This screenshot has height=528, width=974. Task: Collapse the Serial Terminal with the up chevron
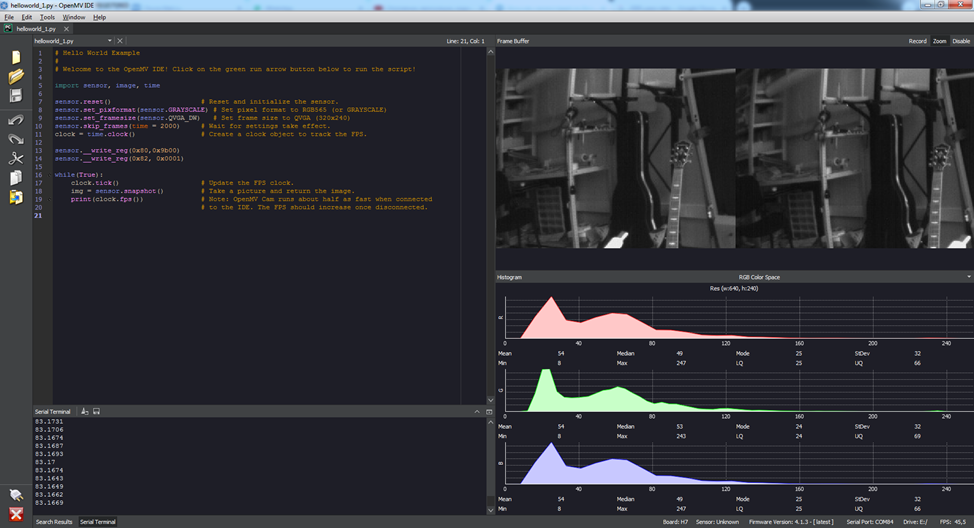pos(477,411)
